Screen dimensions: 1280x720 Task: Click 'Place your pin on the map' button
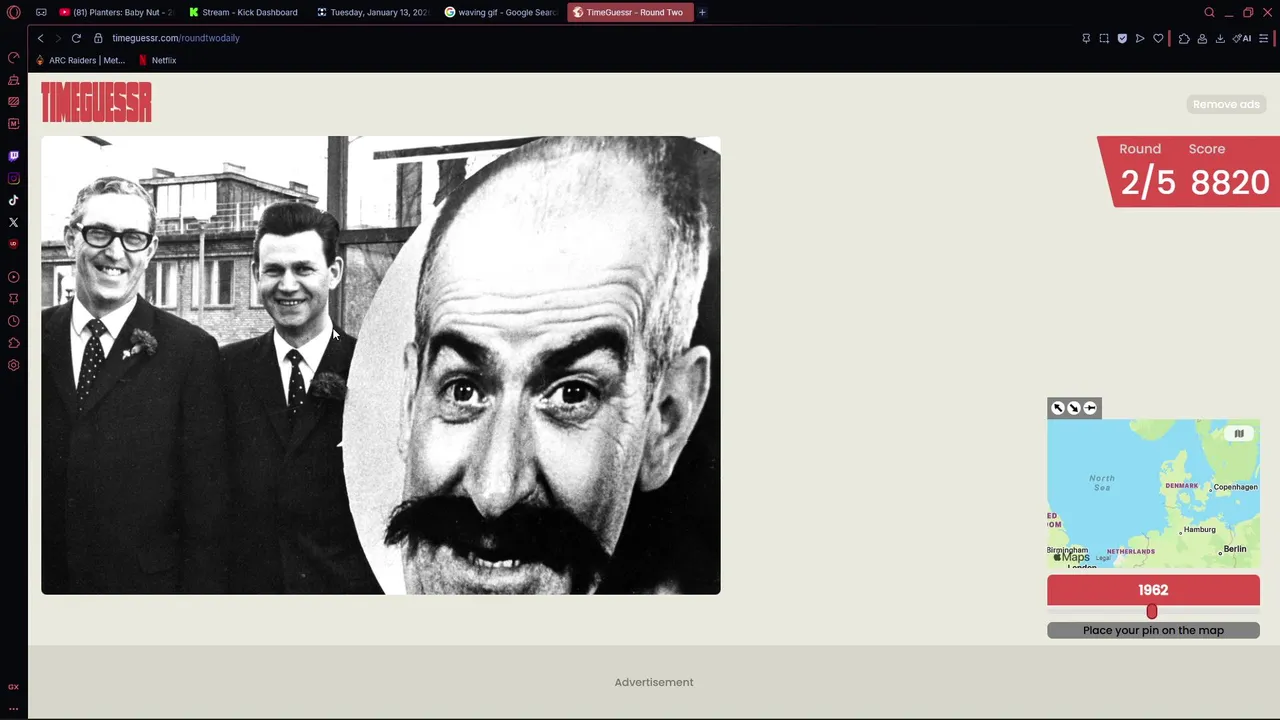pos(1153,630)
